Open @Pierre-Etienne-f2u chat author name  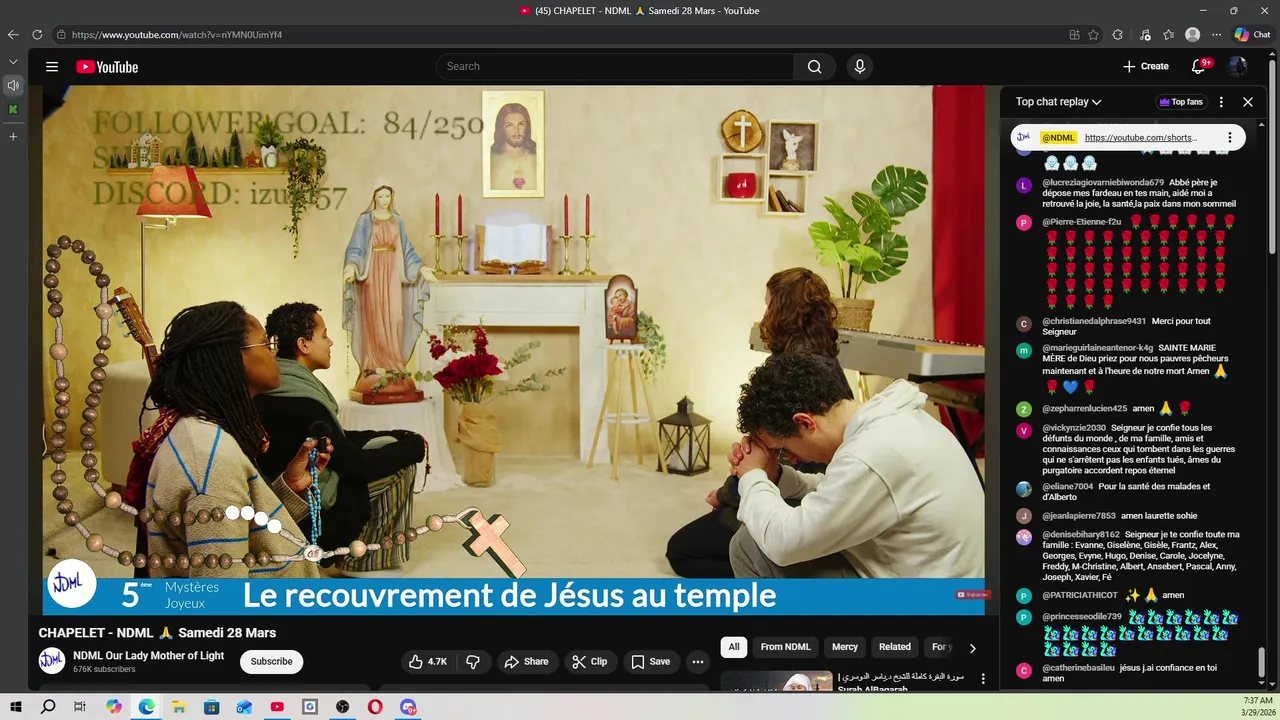click(x=1081, y=222)
